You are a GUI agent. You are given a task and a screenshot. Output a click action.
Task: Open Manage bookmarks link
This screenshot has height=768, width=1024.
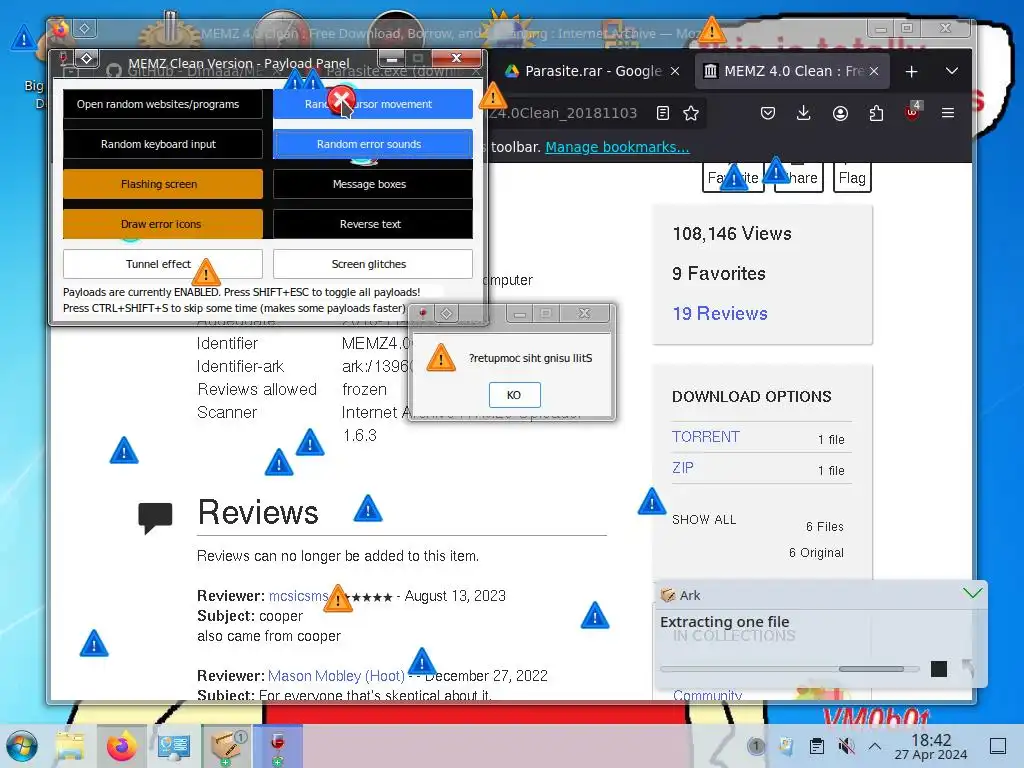(617, 147)
